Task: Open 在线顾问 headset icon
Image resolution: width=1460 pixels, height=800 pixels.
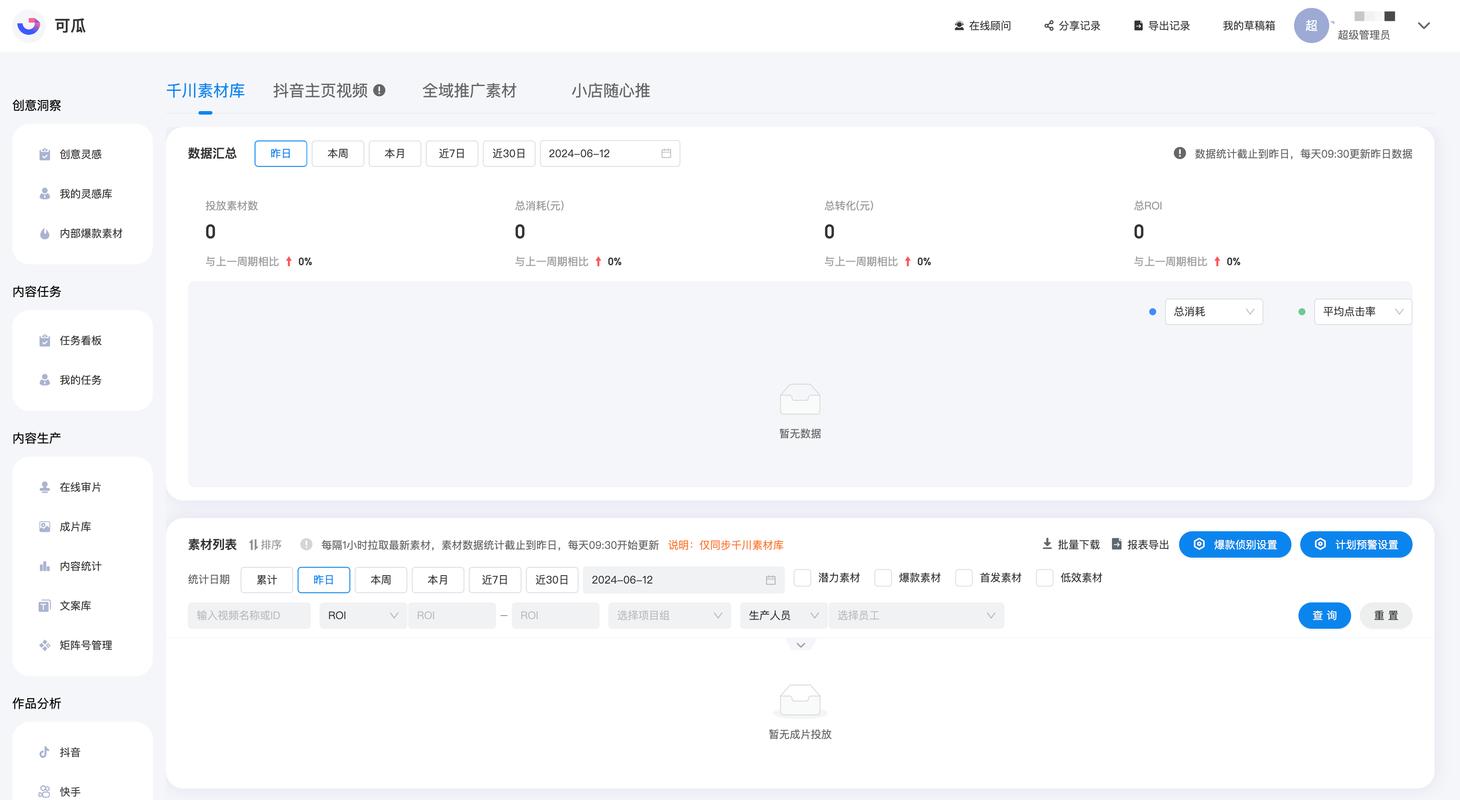Action: 959,26
